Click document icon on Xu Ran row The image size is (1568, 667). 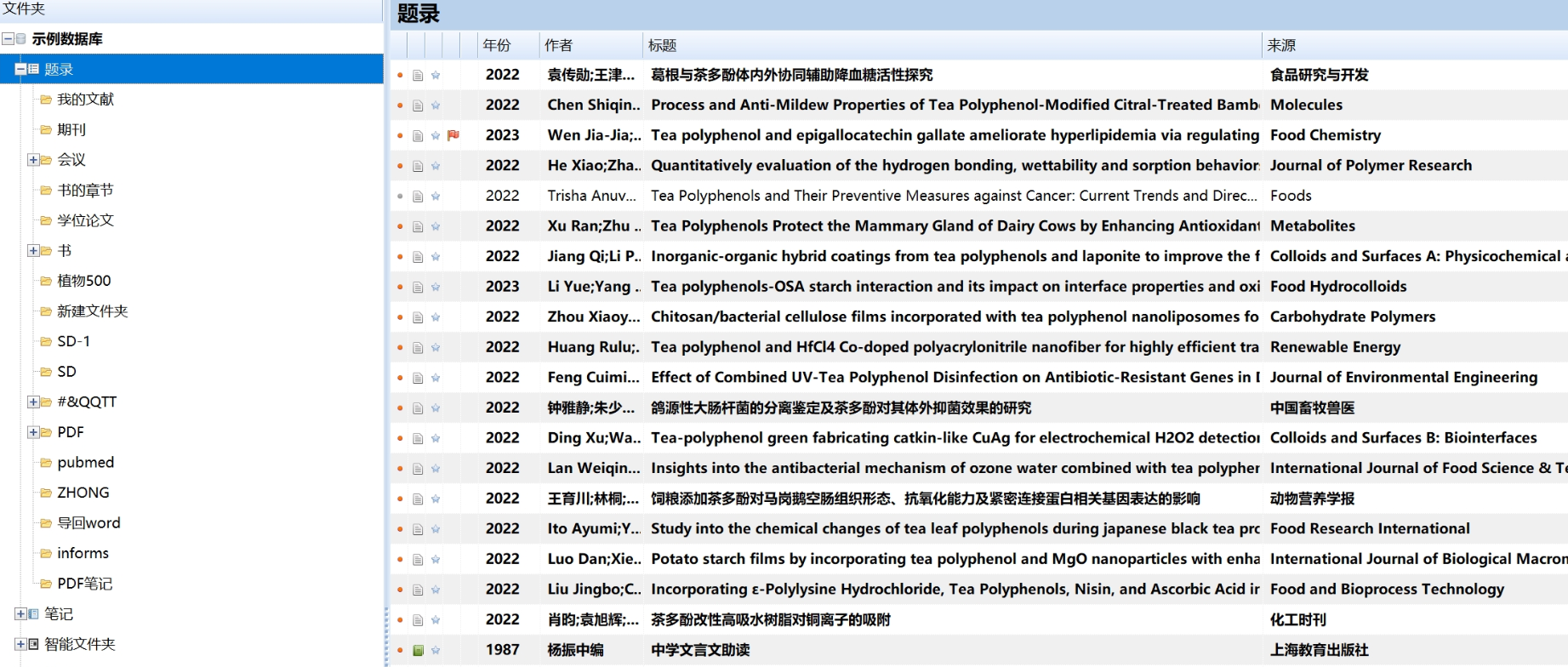[x=418, y=226]
